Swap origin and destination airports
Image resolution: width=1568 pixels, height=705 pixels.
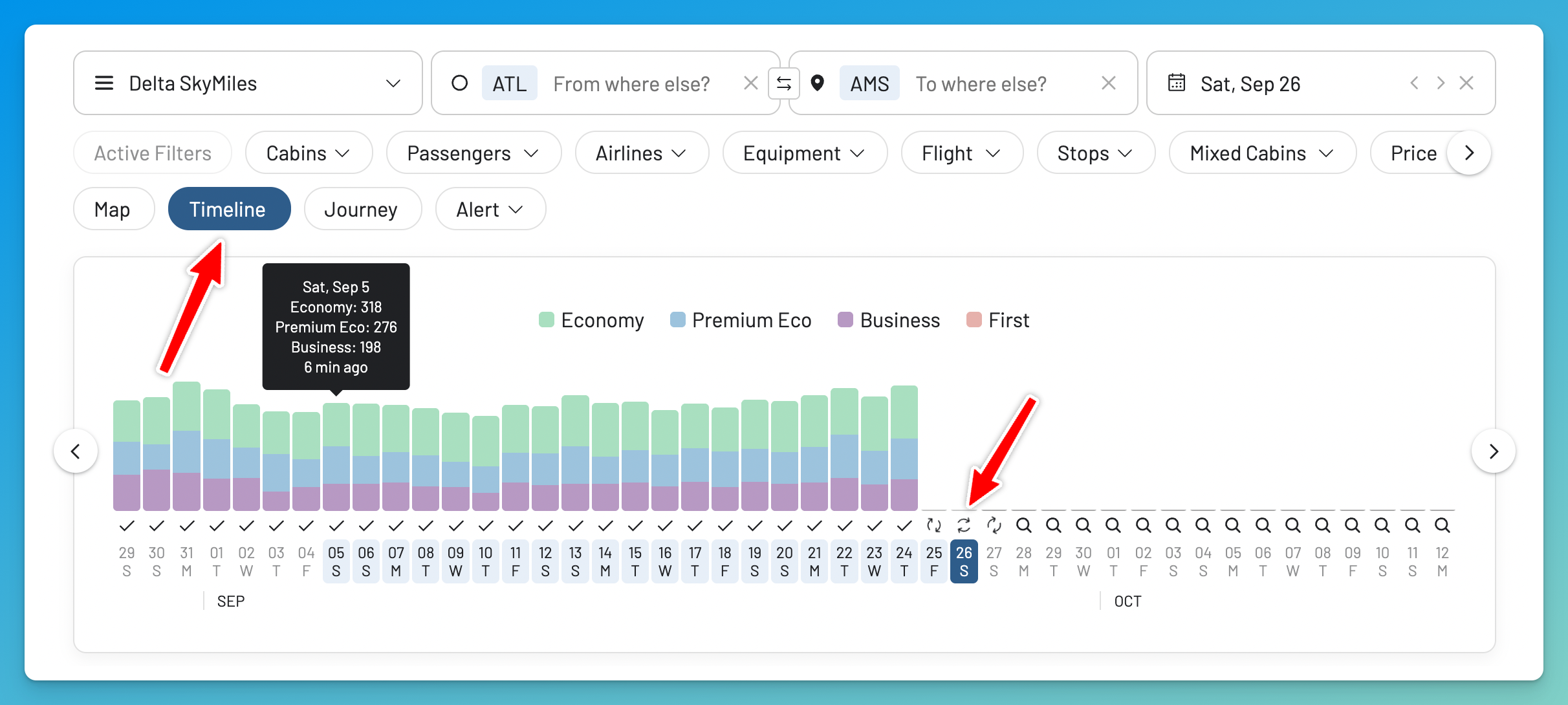(784, 83)
